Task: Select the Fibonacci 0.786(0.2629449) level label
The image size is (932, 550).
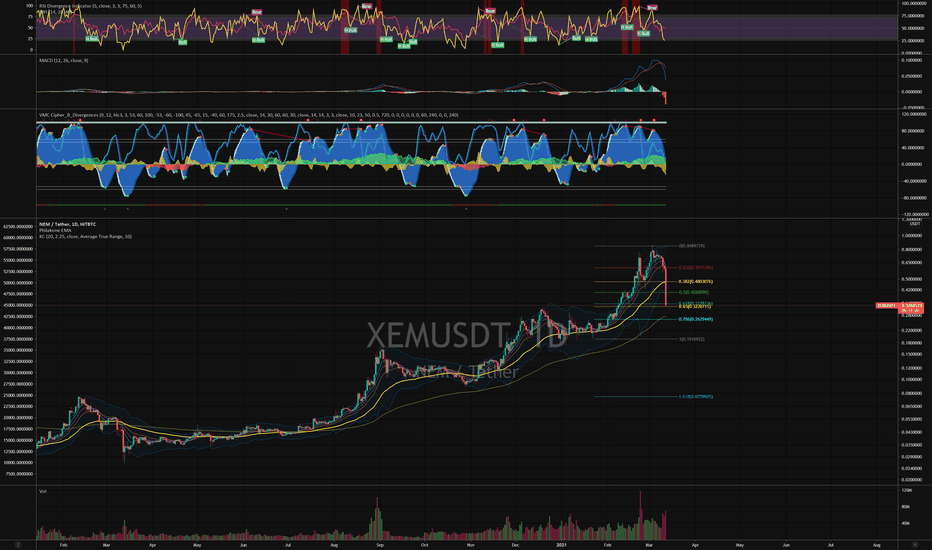Action: pos(695,319)
